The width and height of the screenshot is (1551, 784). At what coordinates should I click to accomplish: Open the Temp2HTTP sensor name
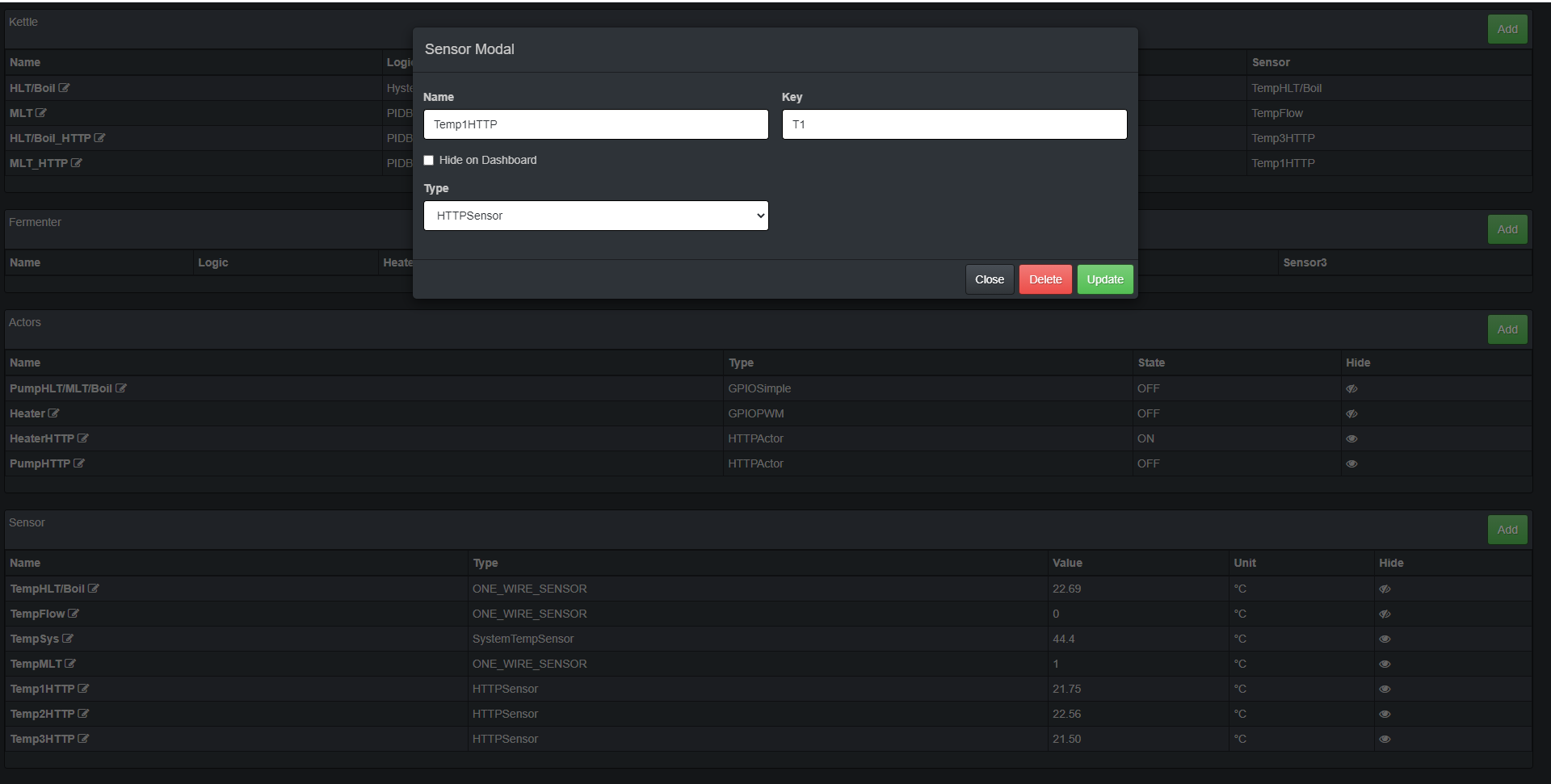(x=42, y=714)
